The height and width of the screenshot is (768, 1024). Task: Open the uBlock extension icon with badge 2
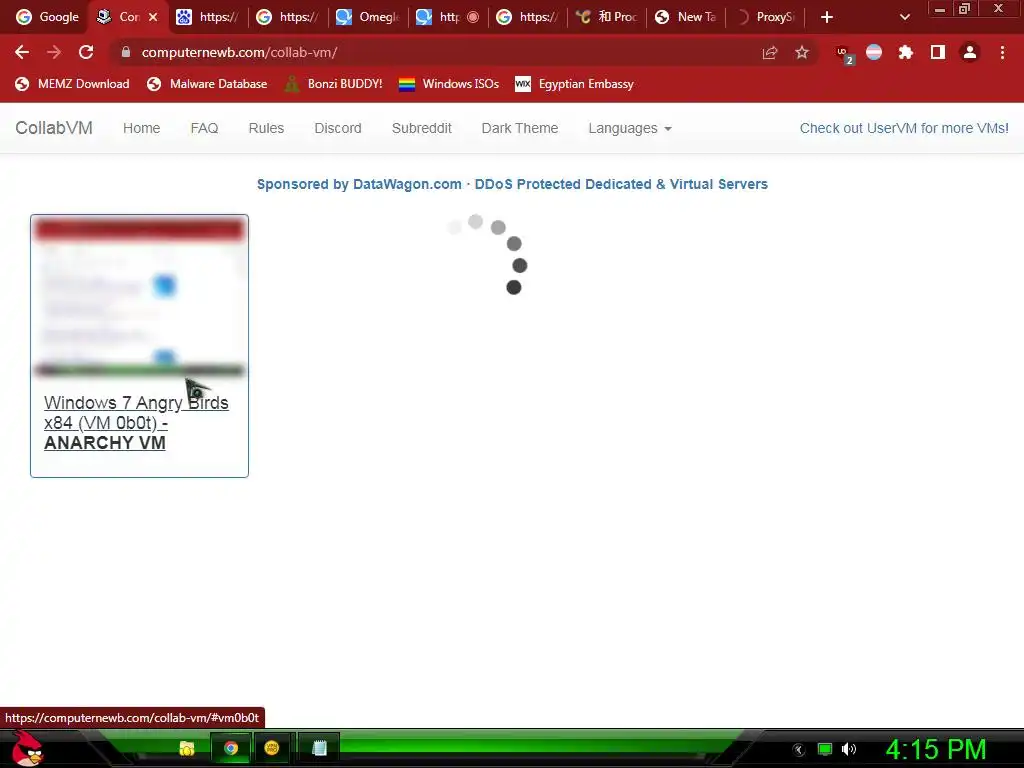(844, 54)
